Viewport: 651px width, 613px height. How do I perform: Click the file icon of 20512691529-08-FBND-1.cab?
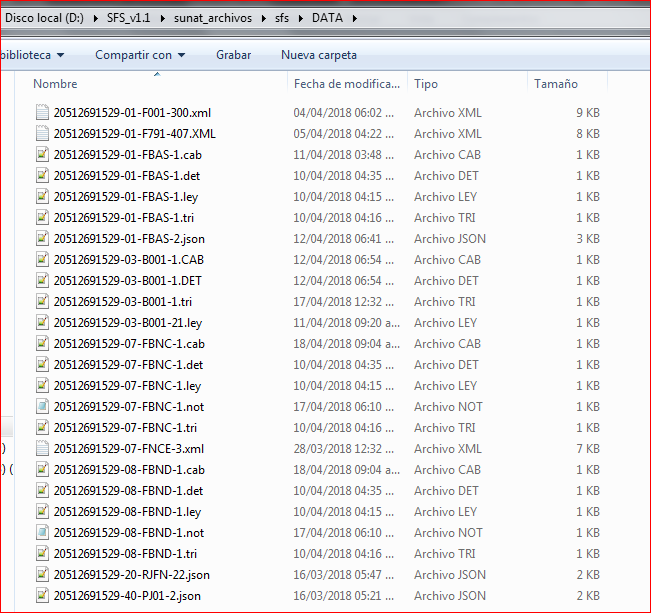[42, 470]
